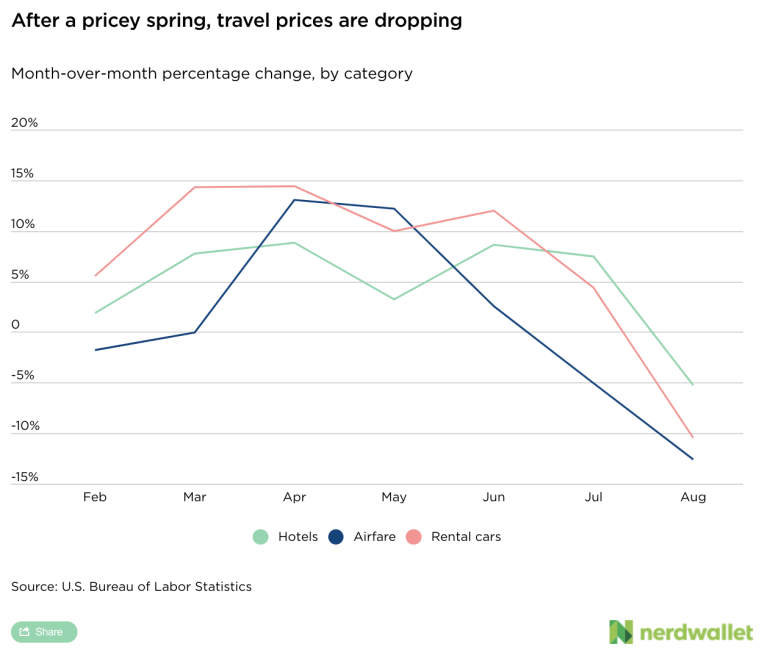This screenshot has height=661, width=770.
Task: Click the 20% y-axis label
Action: (24, 123)
